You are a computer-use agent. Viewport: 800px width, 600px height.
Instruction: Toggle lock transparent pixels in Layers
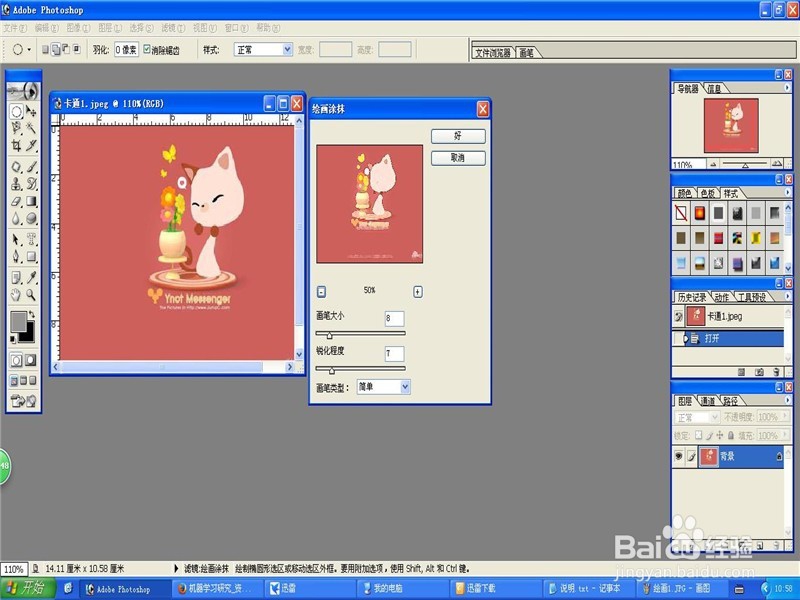tap(698, 435)
